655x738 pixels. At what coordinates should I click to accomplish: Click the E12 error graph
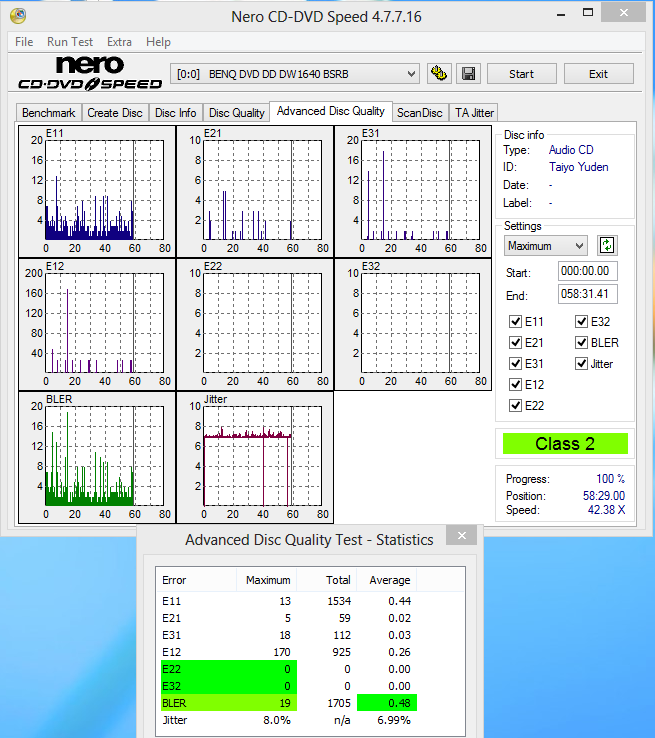click(x=97, y=324)
